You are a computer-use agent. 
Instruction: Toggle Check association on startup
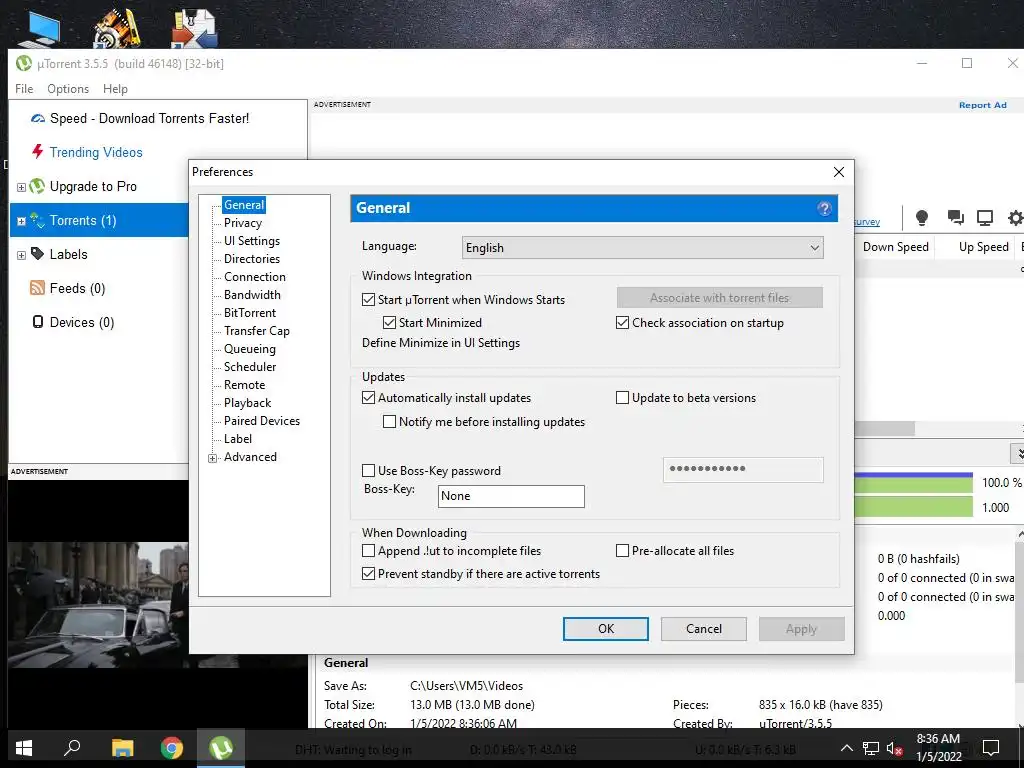pyautogui.click(x=622, y=323)
